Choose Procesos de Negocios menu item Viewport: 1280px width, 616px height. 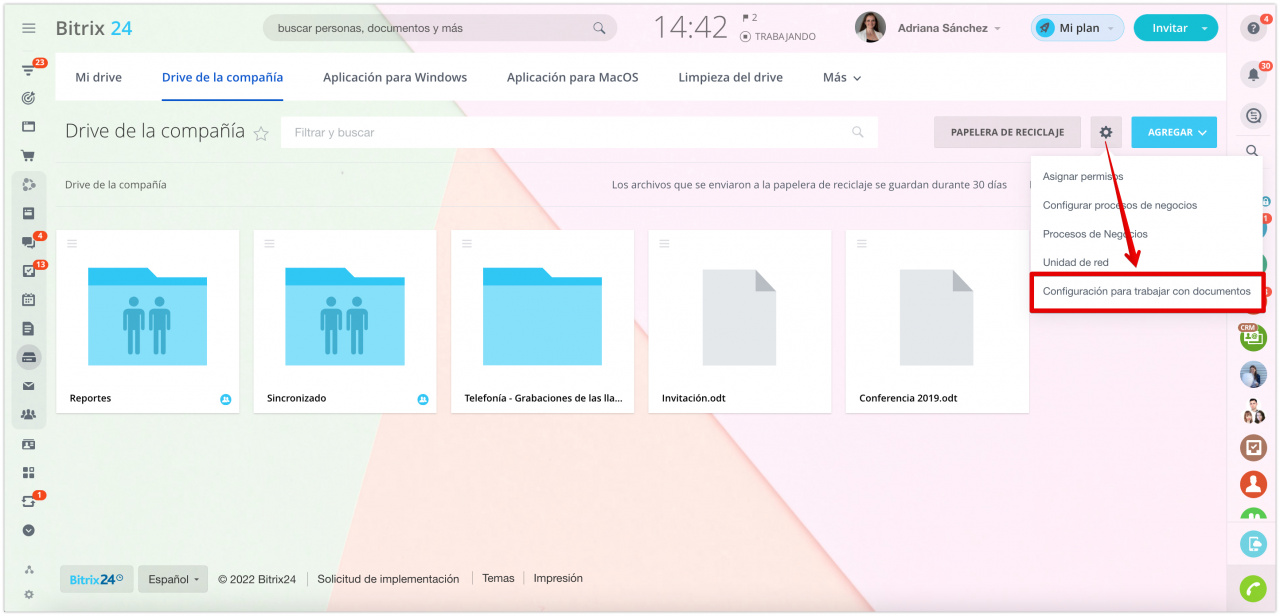pyautogui.click(x=1095, y=234)
